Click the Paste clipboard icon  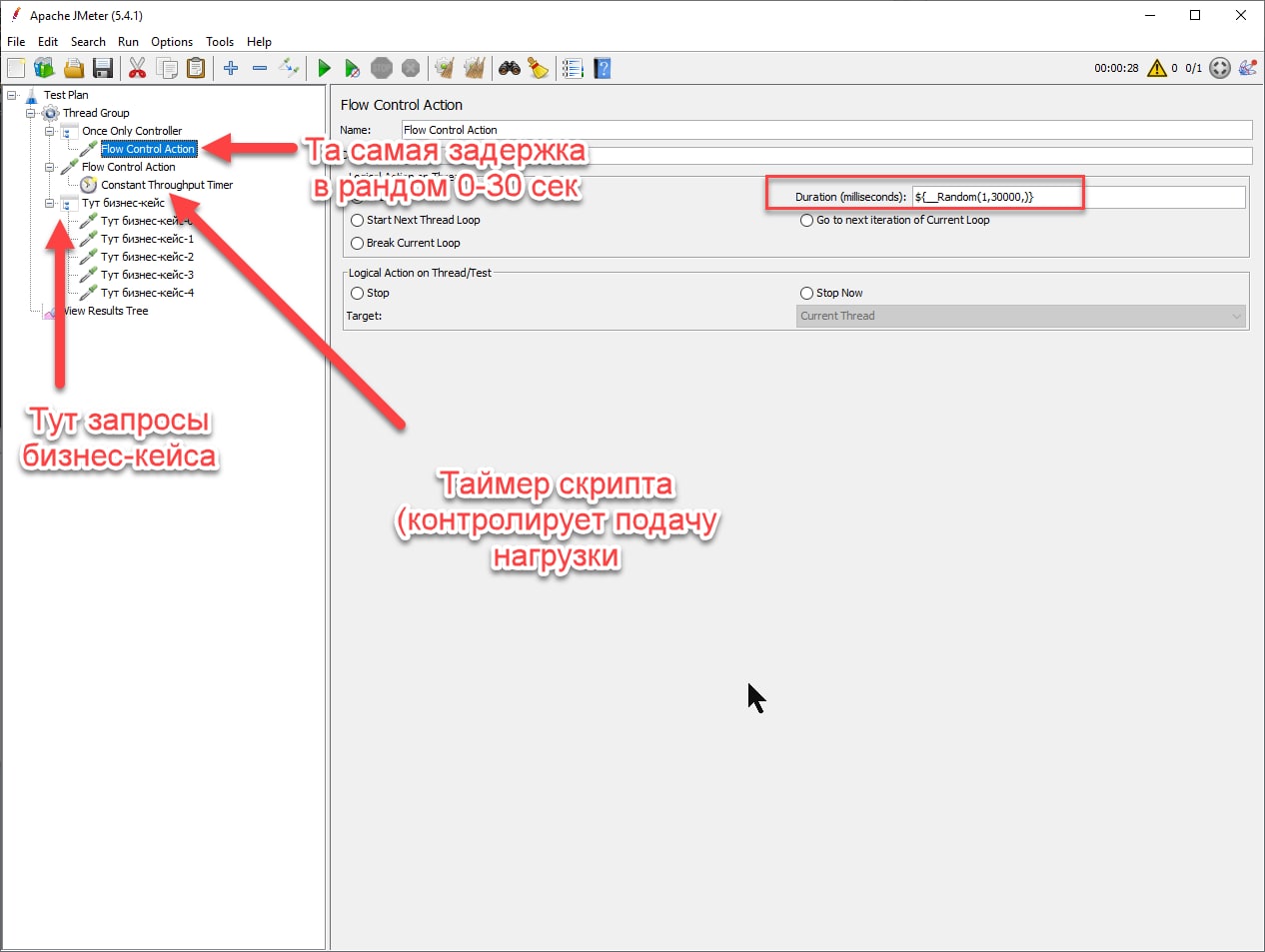(x=196, y=68)
